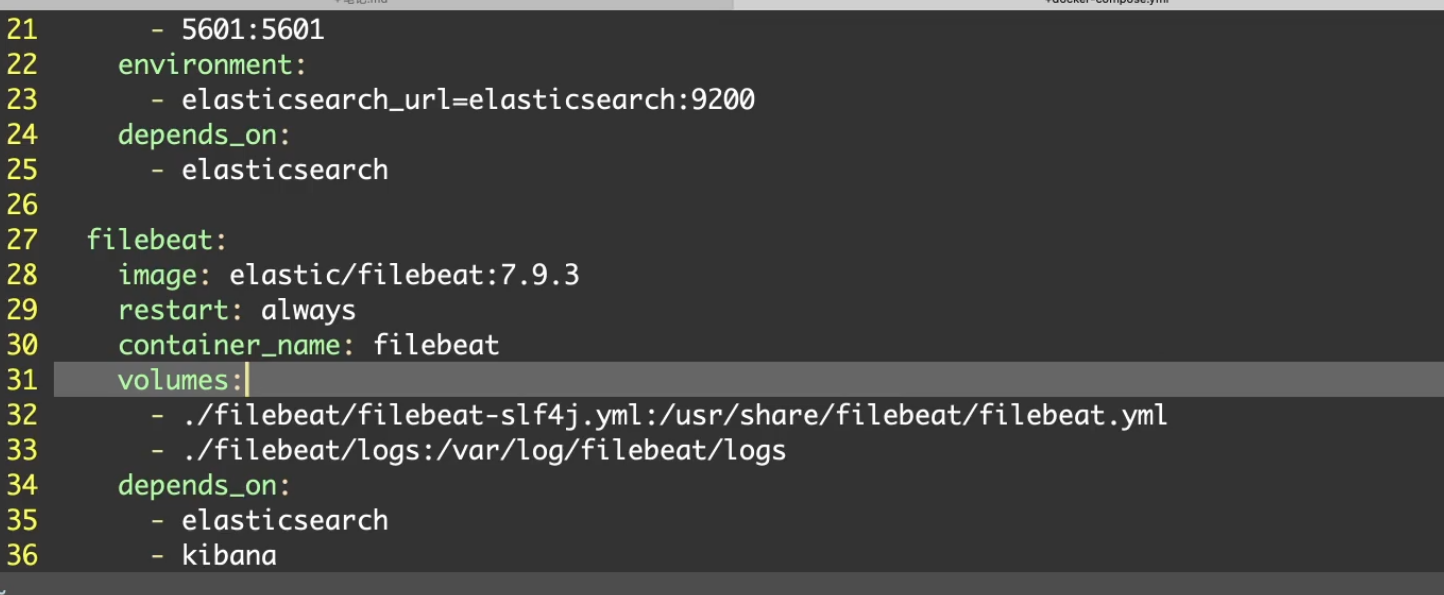Click line number 36 in gutter
Screen dimensions: 1444x595
click(22, 555)
